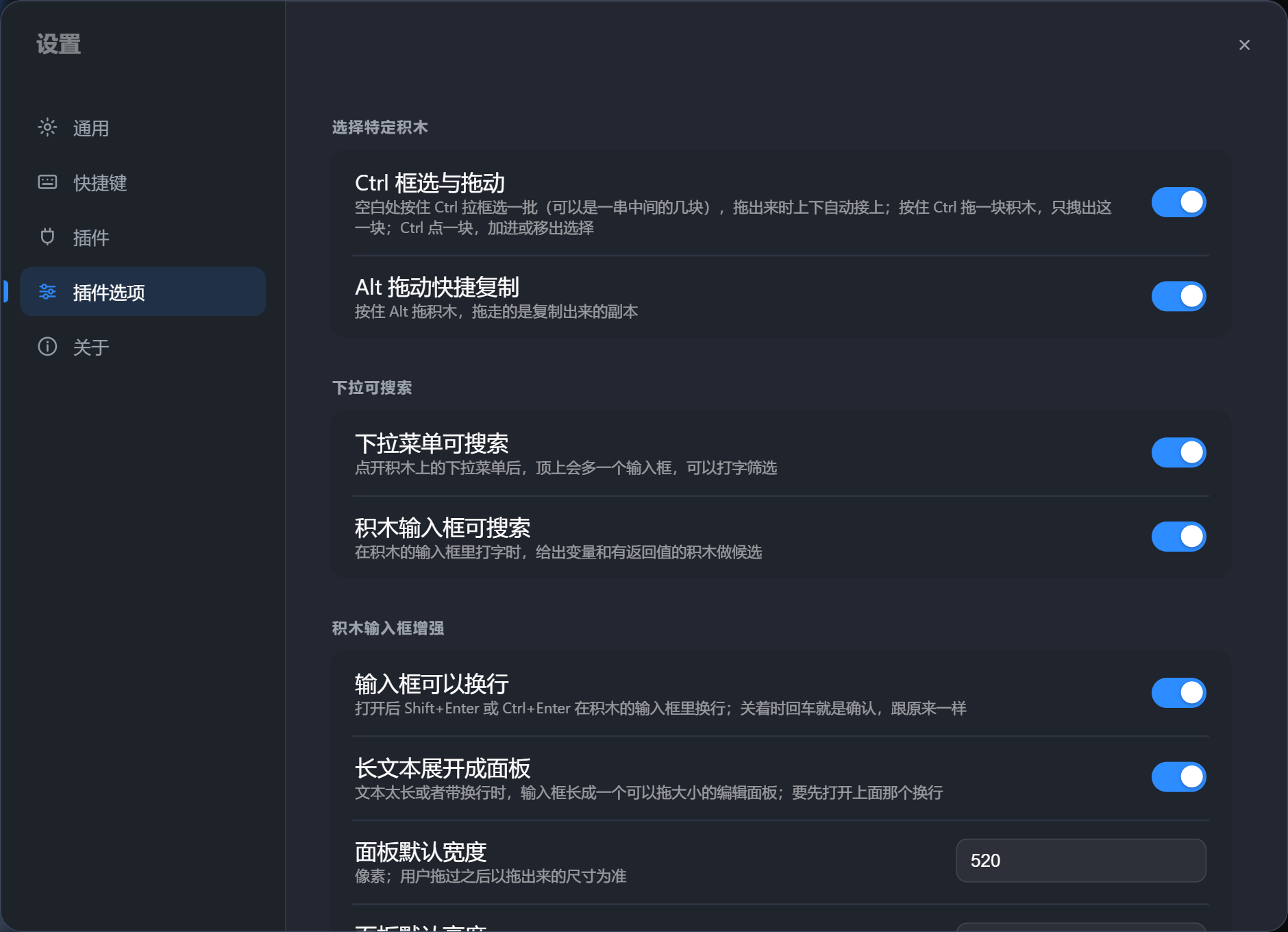The height and width of the screenshot is (932, 1288).
Task: Click description 按住 Alt 拖积木，拖走的是复制出来的副本
Action: coord(496,312)
